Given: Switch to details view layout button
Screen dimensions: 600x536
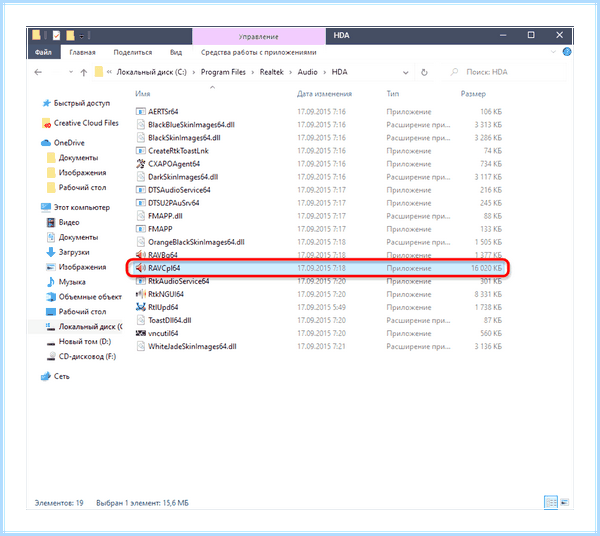Looking at the screenshot, I should point(551,502).
